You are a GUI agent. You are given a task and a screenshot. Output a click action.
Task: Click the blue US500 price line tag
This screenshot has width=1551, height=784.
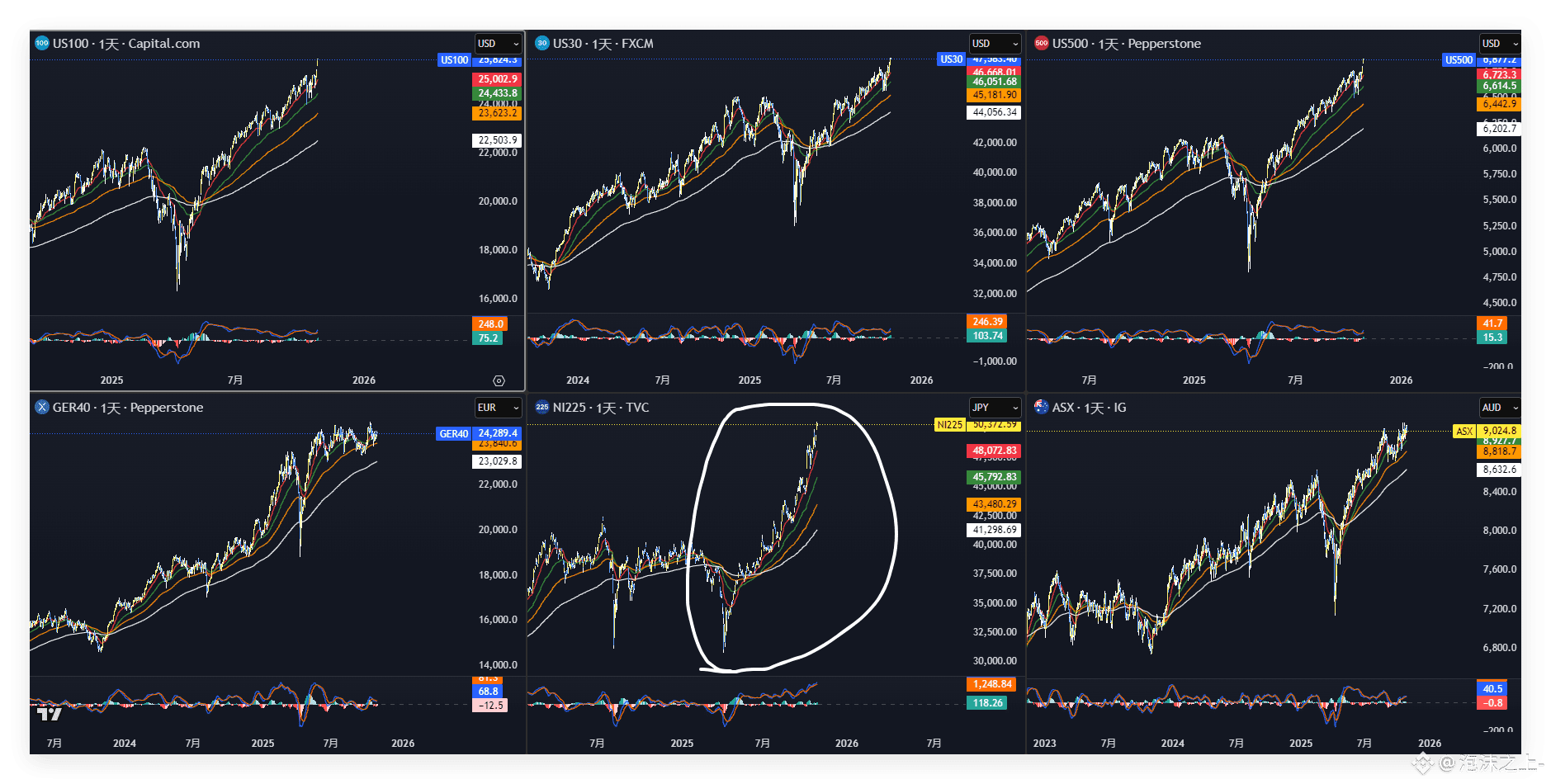click(x=1459, y=60)
